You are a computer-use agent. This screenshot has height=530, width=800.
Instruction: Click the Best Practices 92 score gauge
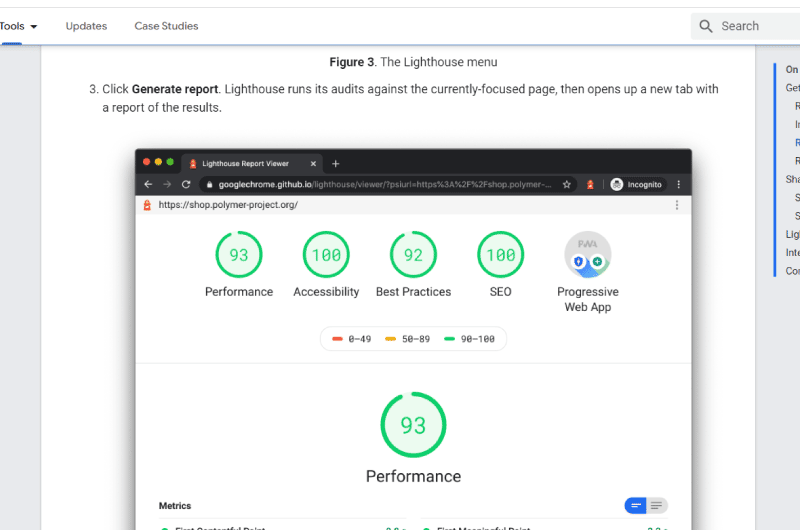[x=413, y=255]
